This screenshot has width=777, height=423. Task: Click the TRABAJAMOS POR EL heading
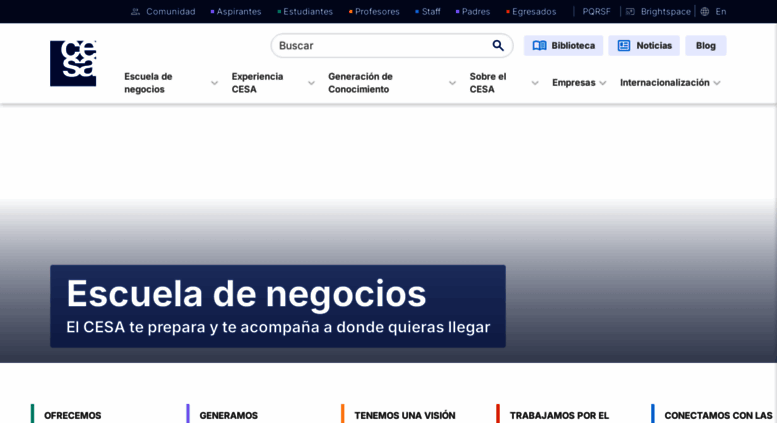point(559,416)
